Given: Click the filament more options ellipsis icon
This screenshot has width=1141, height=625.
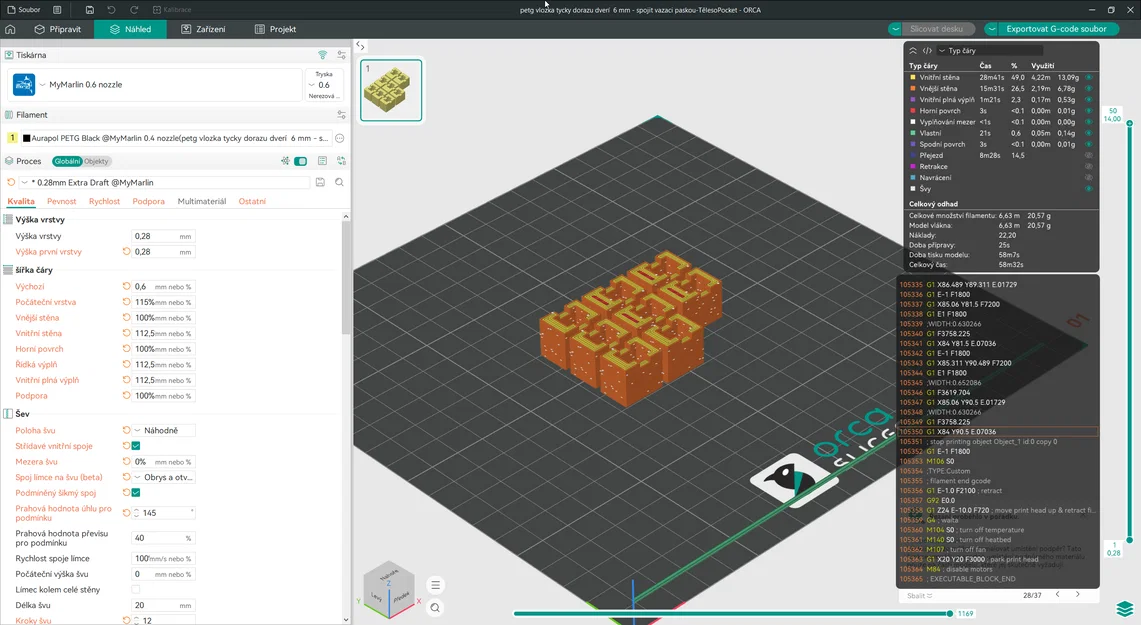Looking at the screenshot, I should (339, 138).
